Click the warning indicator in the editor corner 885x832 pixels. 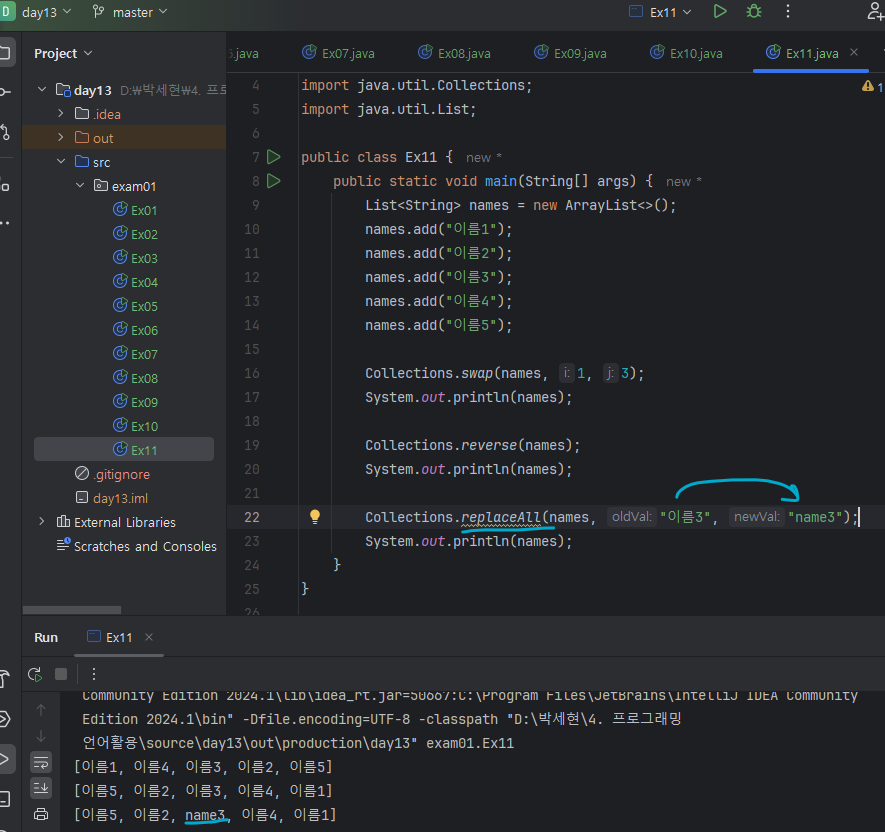(x=867, y=87)
